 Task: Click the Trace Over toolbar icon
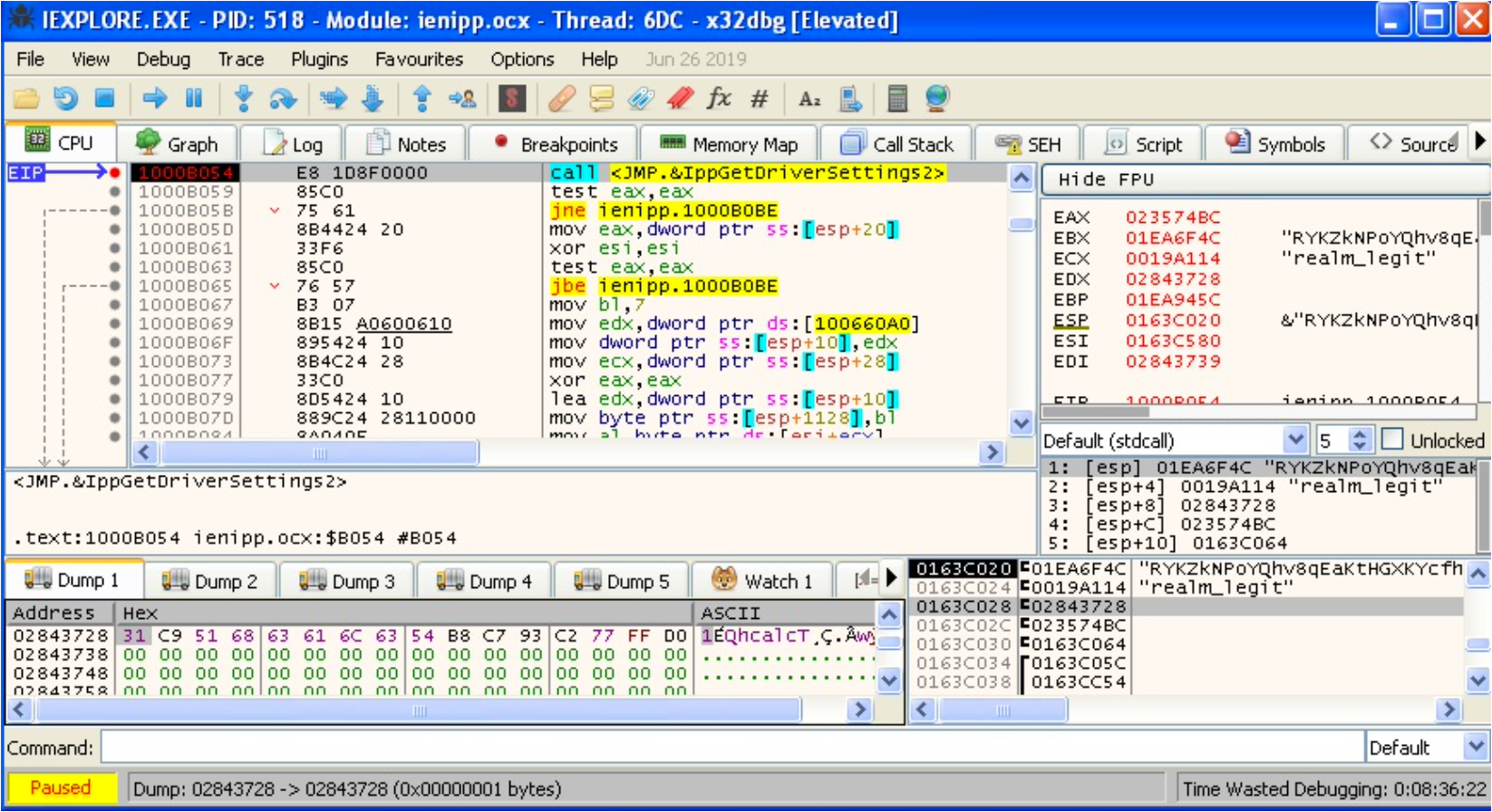373,98
